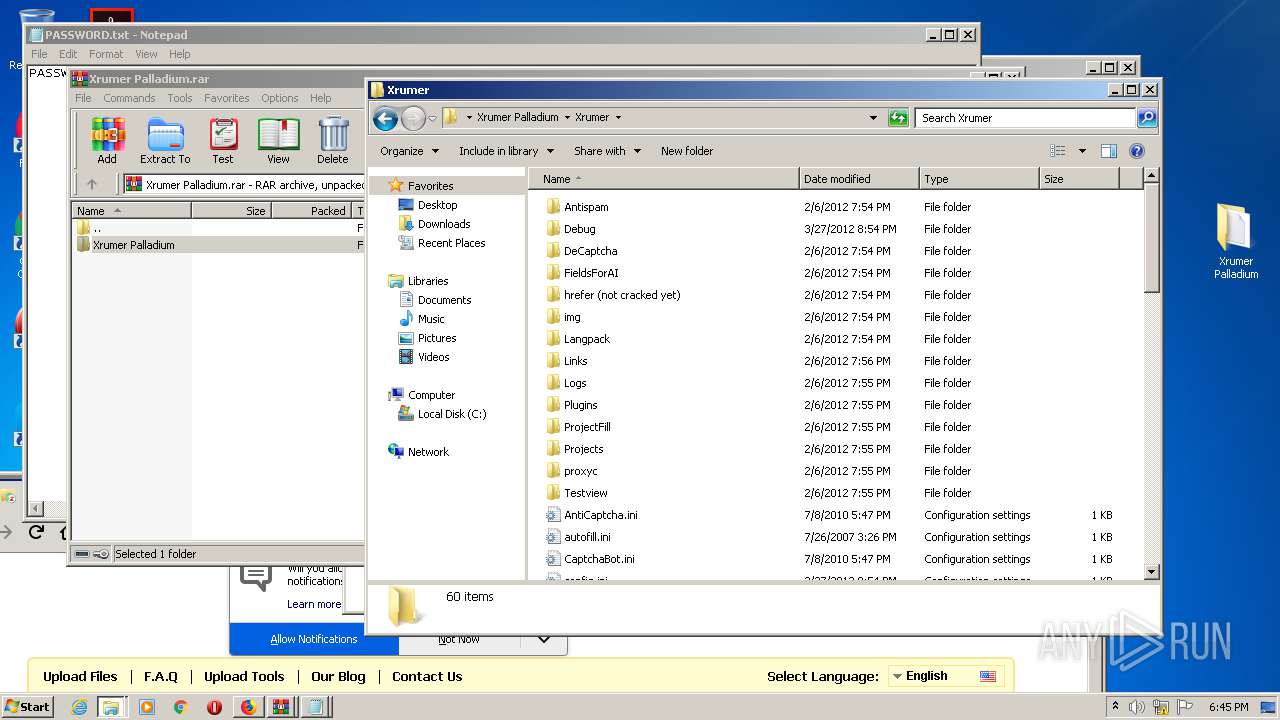Image resolution: width=1280 pixels, height=720 pixels.
Task: Select Favorites in navigation pane
Action: pos(430,186)
